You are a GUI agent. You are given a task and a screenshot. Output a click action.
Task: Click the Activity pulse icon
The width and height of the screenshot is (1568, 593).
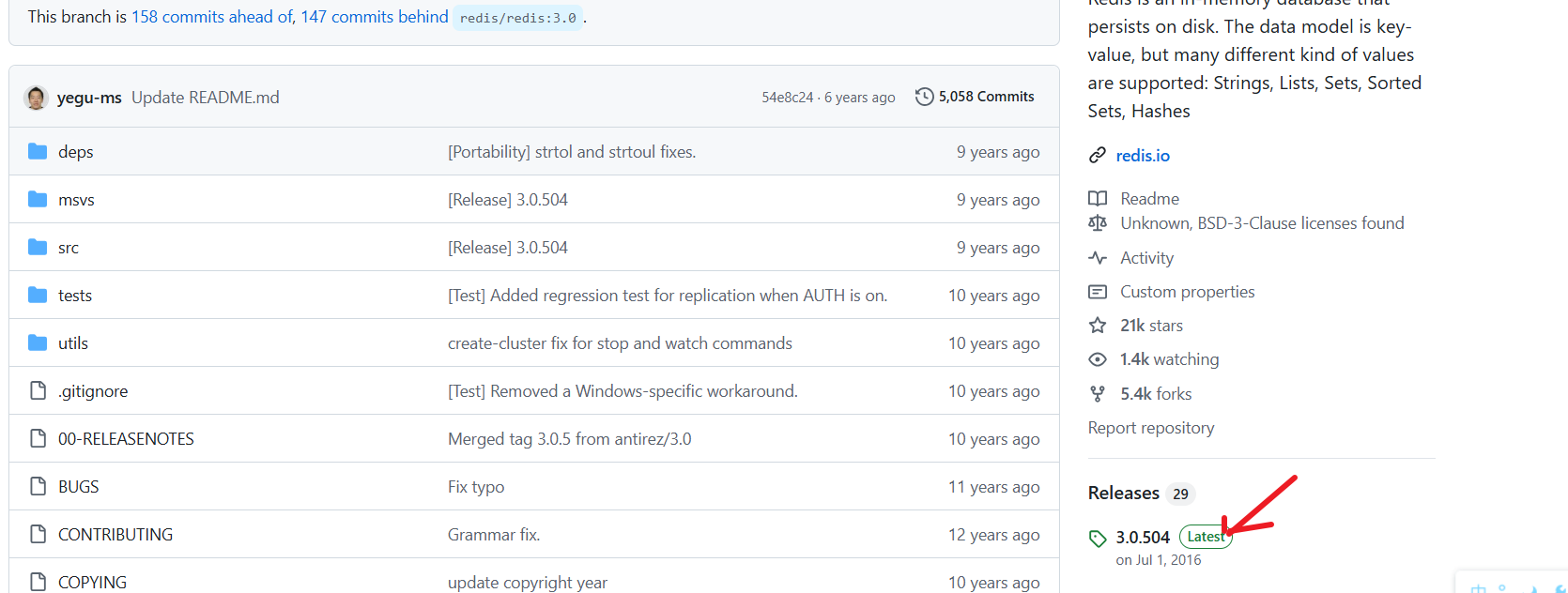pyautogui.click(x=1097, y=258)
